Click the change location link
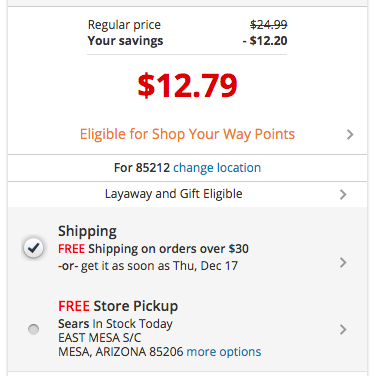Image resolution: width=379 pixels, height=376 pixels. pos(217,168)
